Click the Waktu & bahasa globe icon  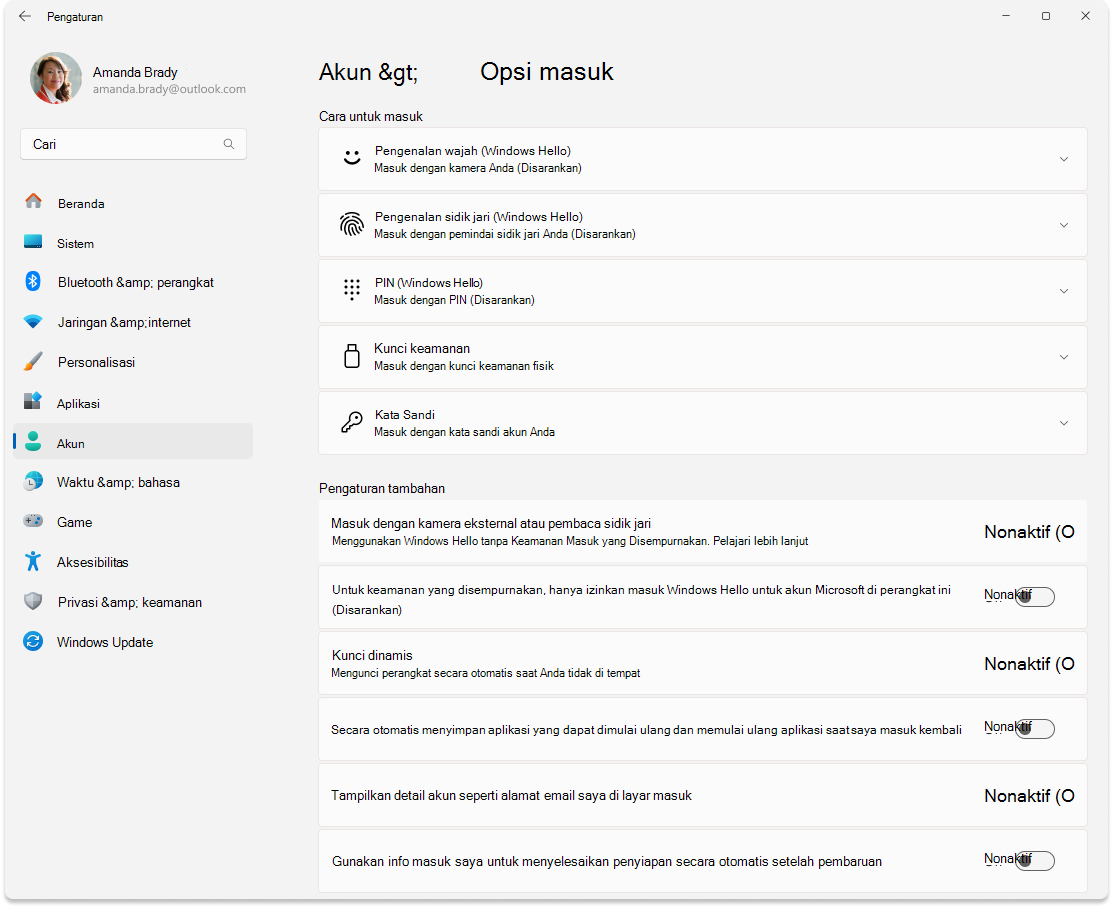[33, 481]
